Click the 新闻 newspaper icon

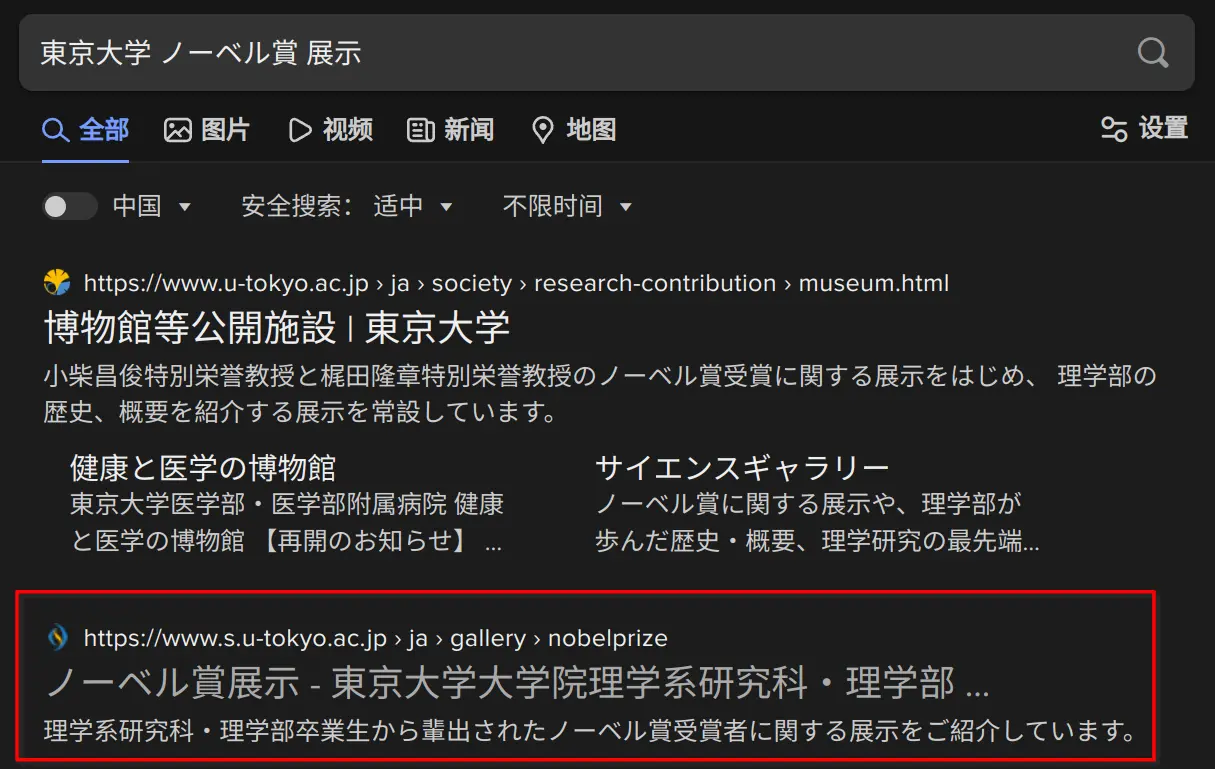(421, 130)
